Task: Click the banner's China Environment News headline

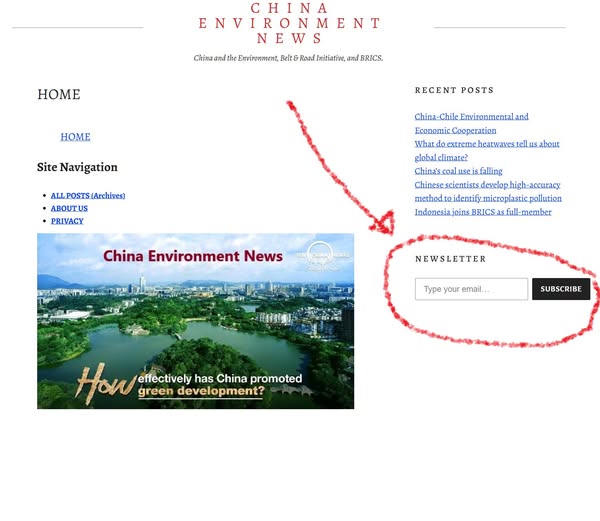Action: click(x=192, y=256)
